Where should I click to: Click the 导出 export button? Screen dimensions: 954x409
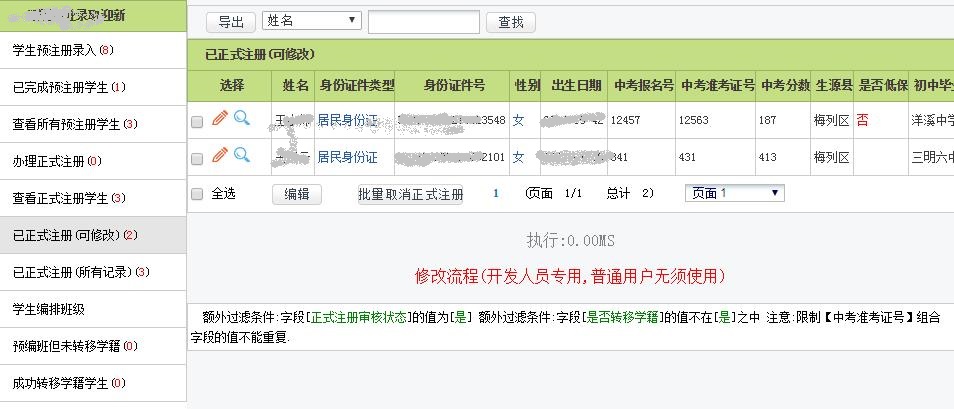click(231, 23)
